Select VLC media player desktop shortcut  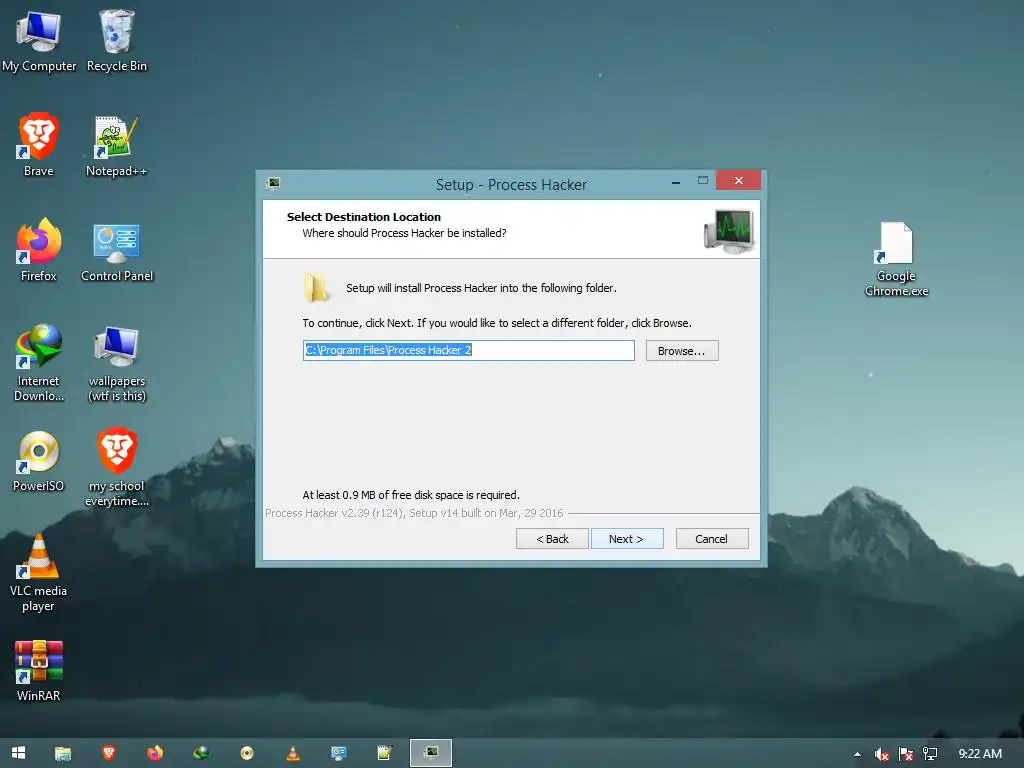(39, 573)
